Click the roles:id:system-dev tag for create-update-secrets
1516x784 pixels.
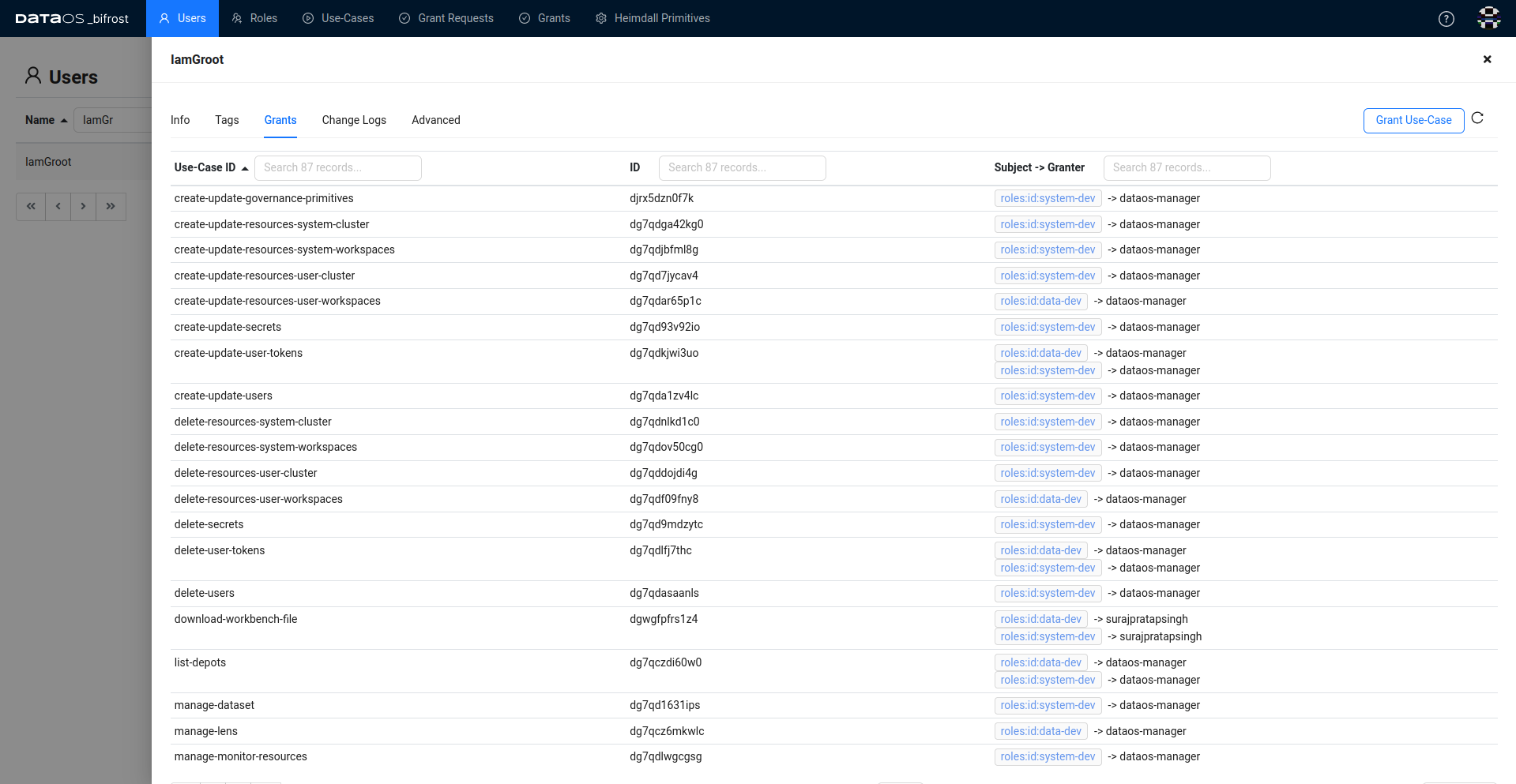pos(1048,327)
